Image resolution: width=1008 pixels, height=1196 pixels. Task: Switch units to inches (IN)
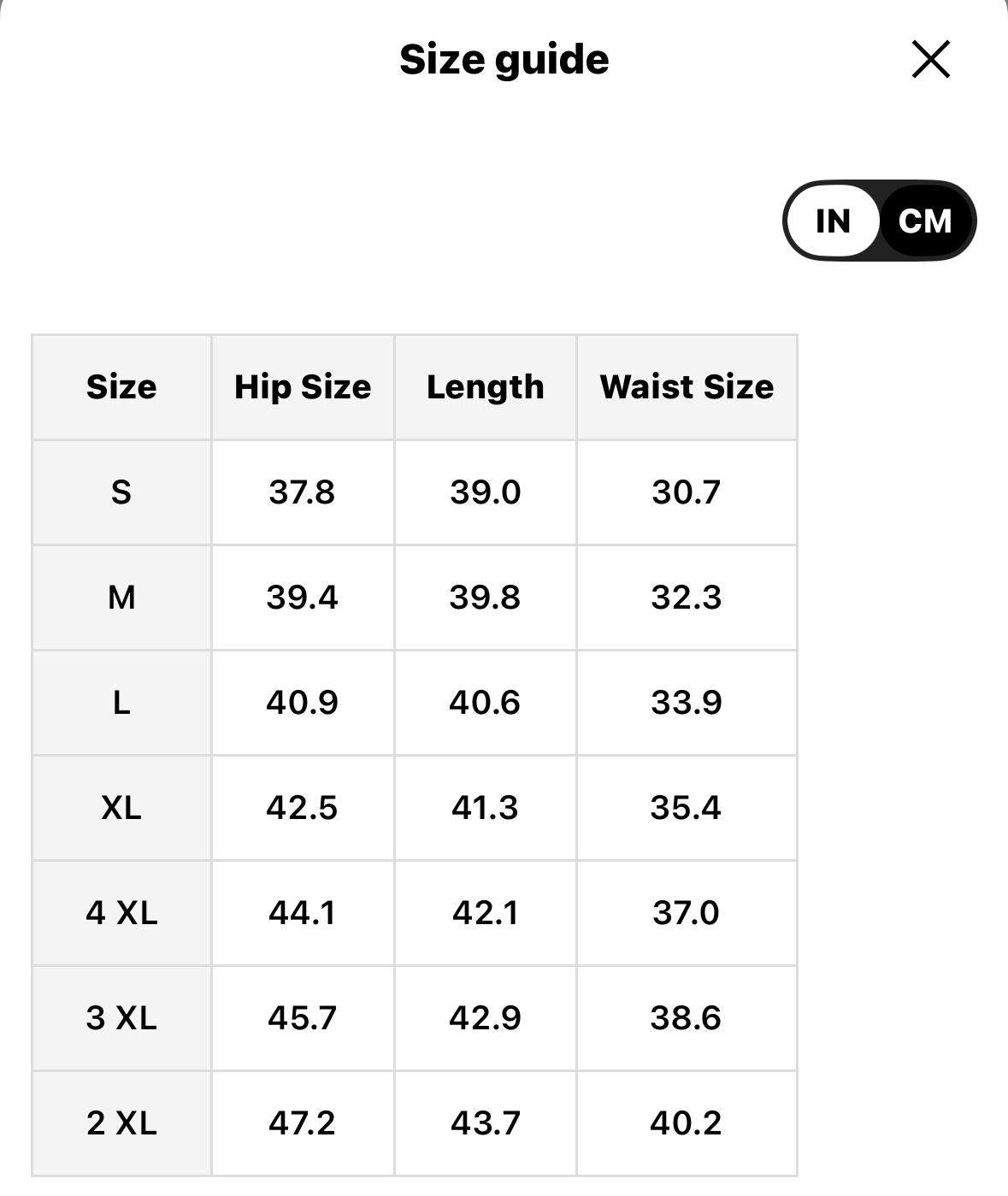(833, 221)
